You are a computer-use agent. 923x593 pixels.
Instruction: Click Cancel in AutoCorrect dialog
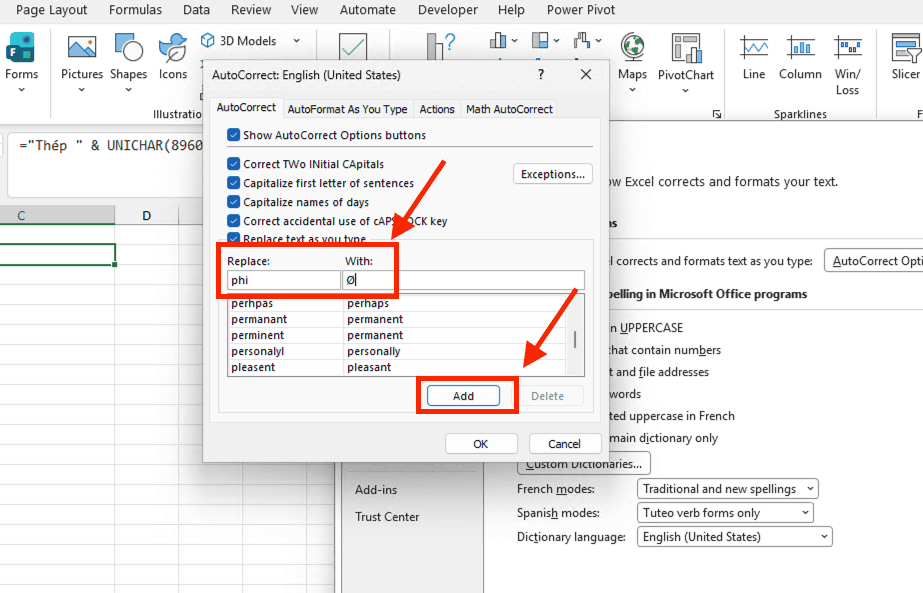coord(565,444)
